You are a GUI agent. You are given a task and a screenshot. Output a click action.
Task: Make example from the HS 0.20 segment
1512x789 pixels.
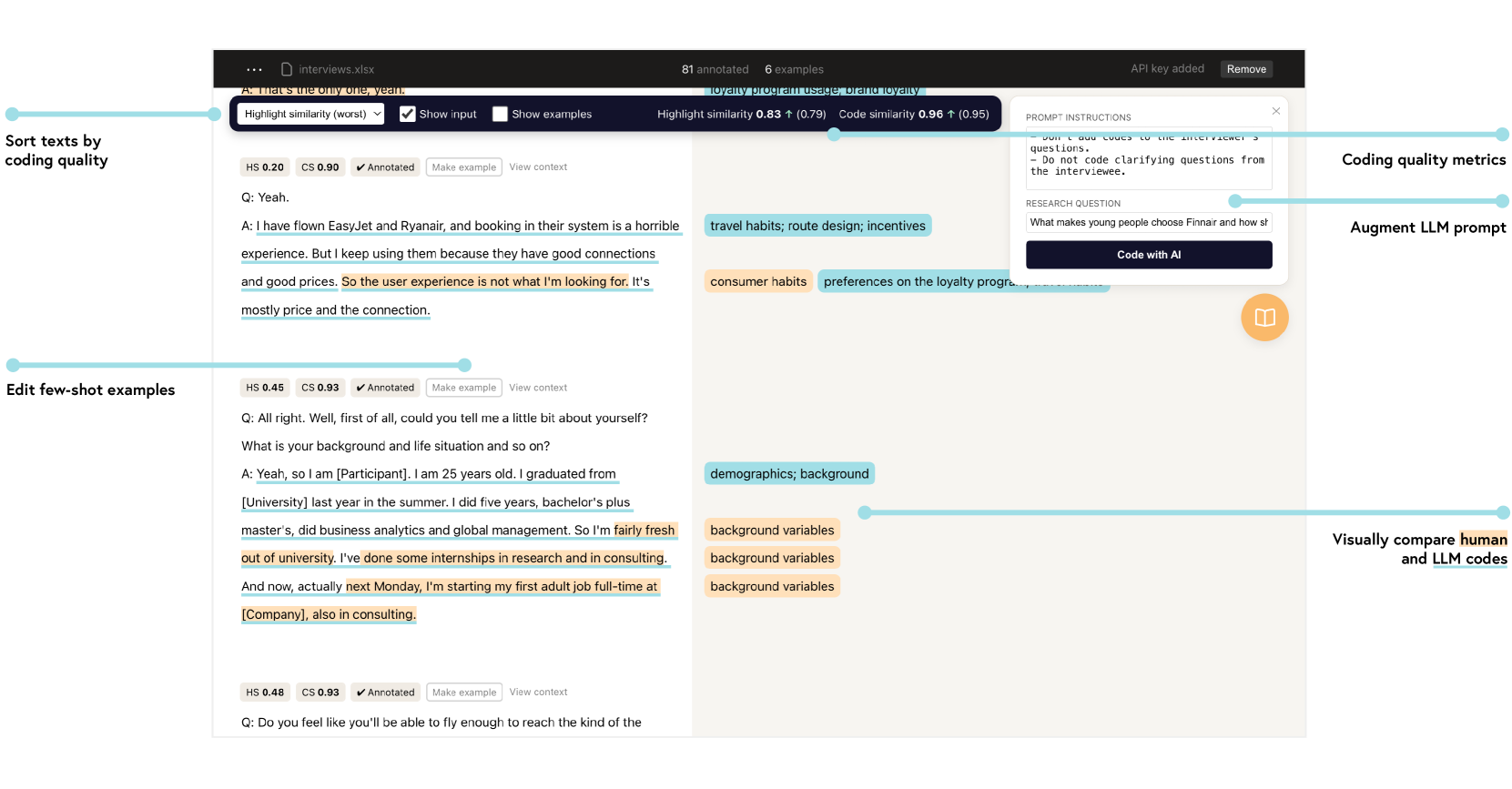pos(463,167)
